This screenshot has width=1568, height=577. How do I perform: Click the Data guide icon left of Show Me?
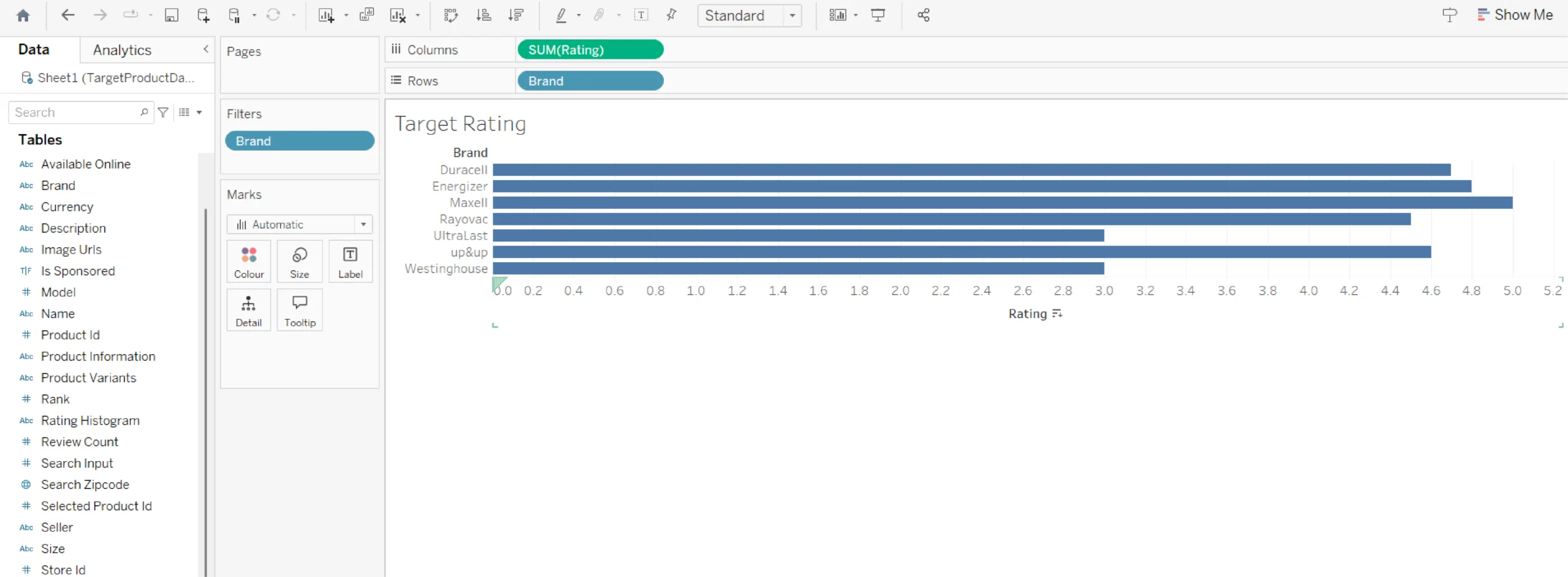point(1449,15)
